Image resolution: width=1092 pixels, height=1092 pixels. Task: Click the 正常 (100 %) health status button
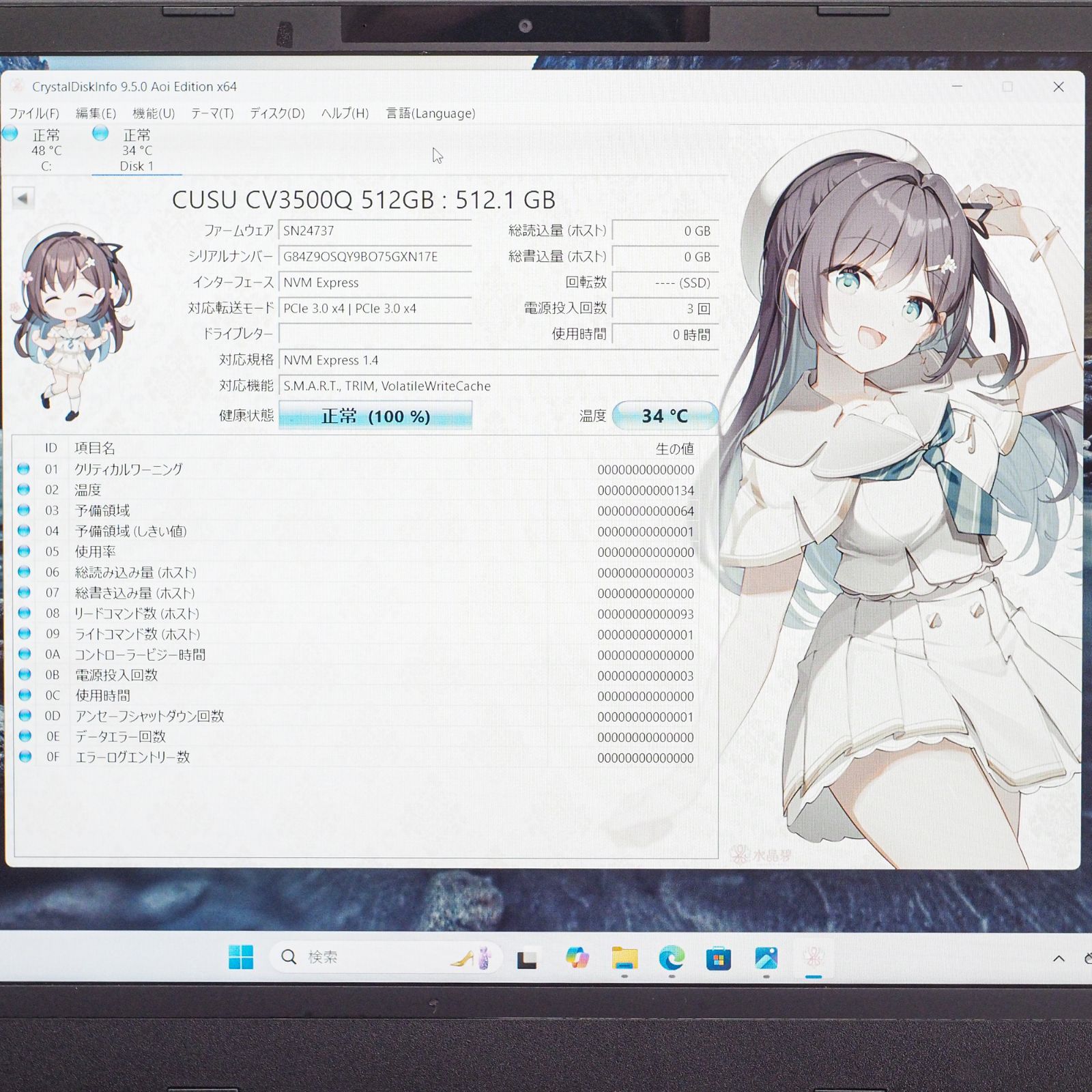coord(375,416)
